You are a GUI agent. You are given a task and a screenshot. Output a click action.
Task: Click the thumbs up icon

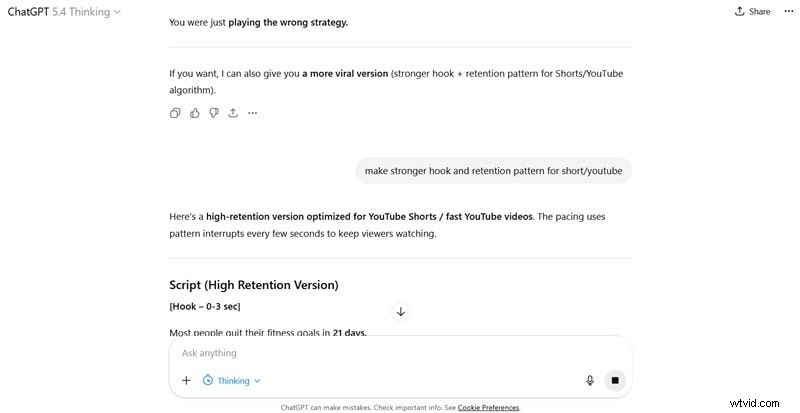pos(195,113)
